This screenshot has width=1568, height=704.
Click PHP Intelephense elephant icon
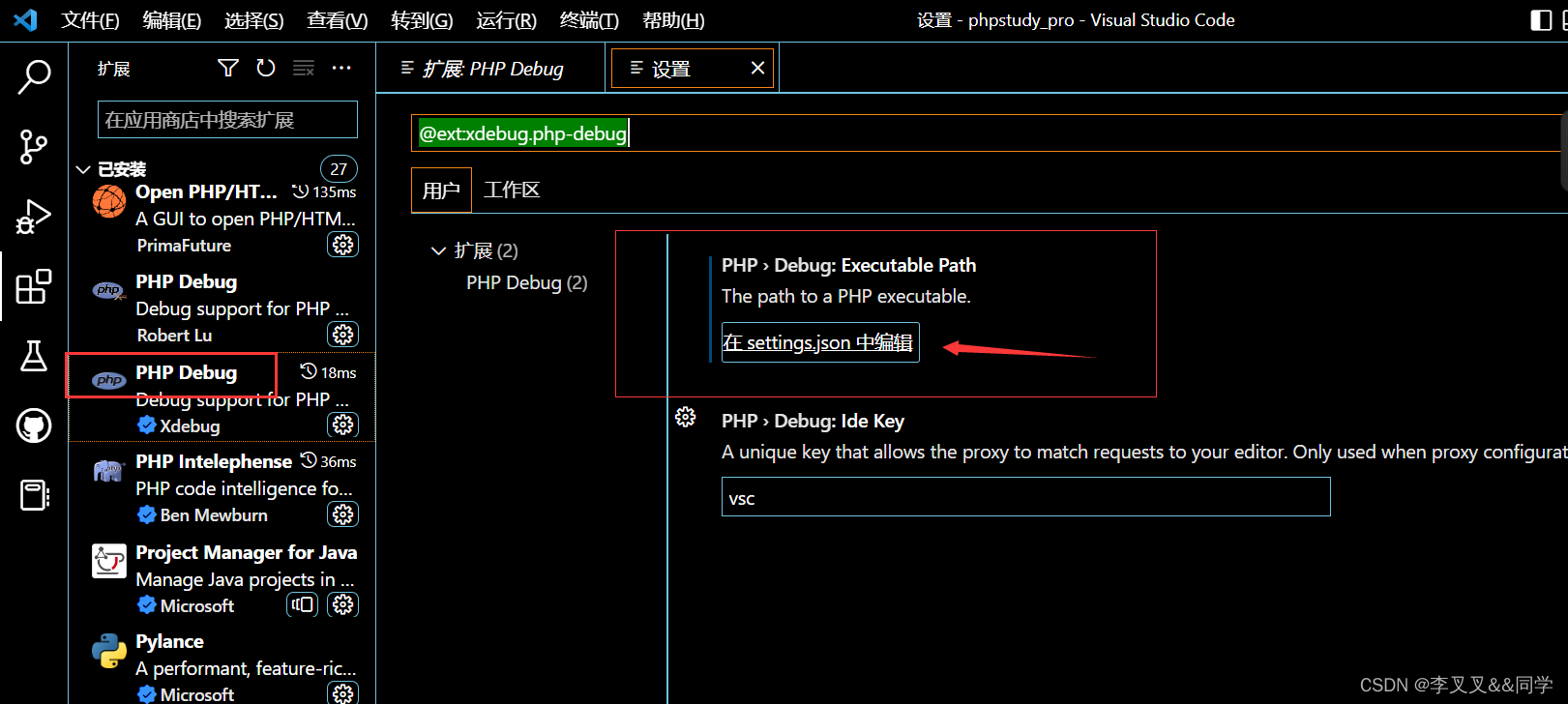pos(109,471)
